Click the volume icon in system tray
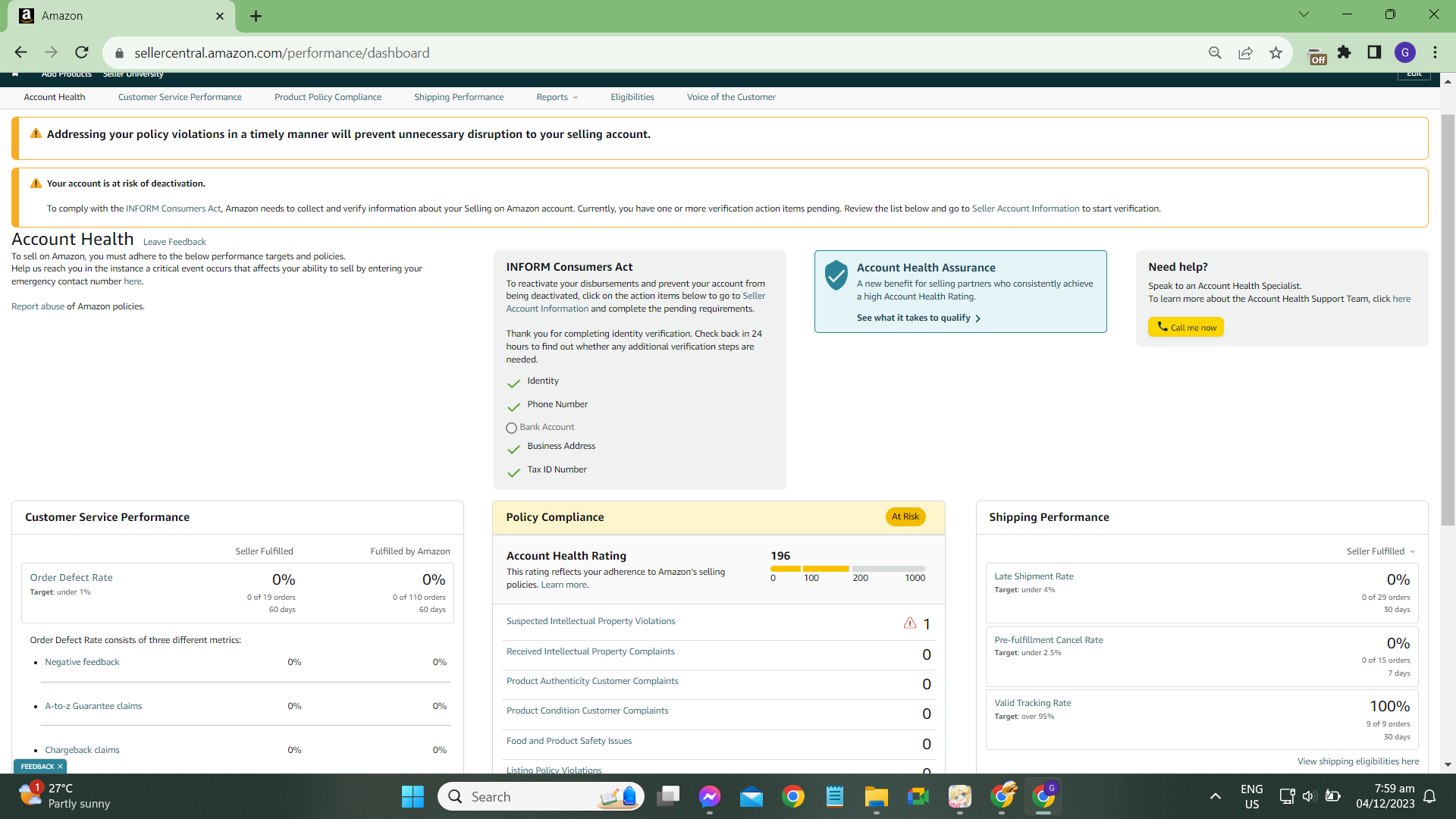Screen dimensions: 1456x819 1309,796
